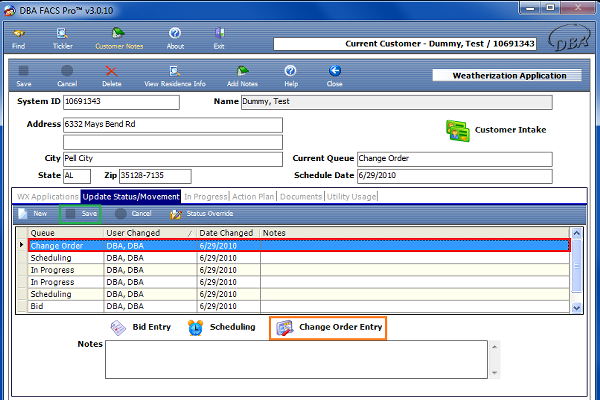Click the State field
Image resolution: width=600 pixels, height=400 pixels.
click(x=77, y=176)
